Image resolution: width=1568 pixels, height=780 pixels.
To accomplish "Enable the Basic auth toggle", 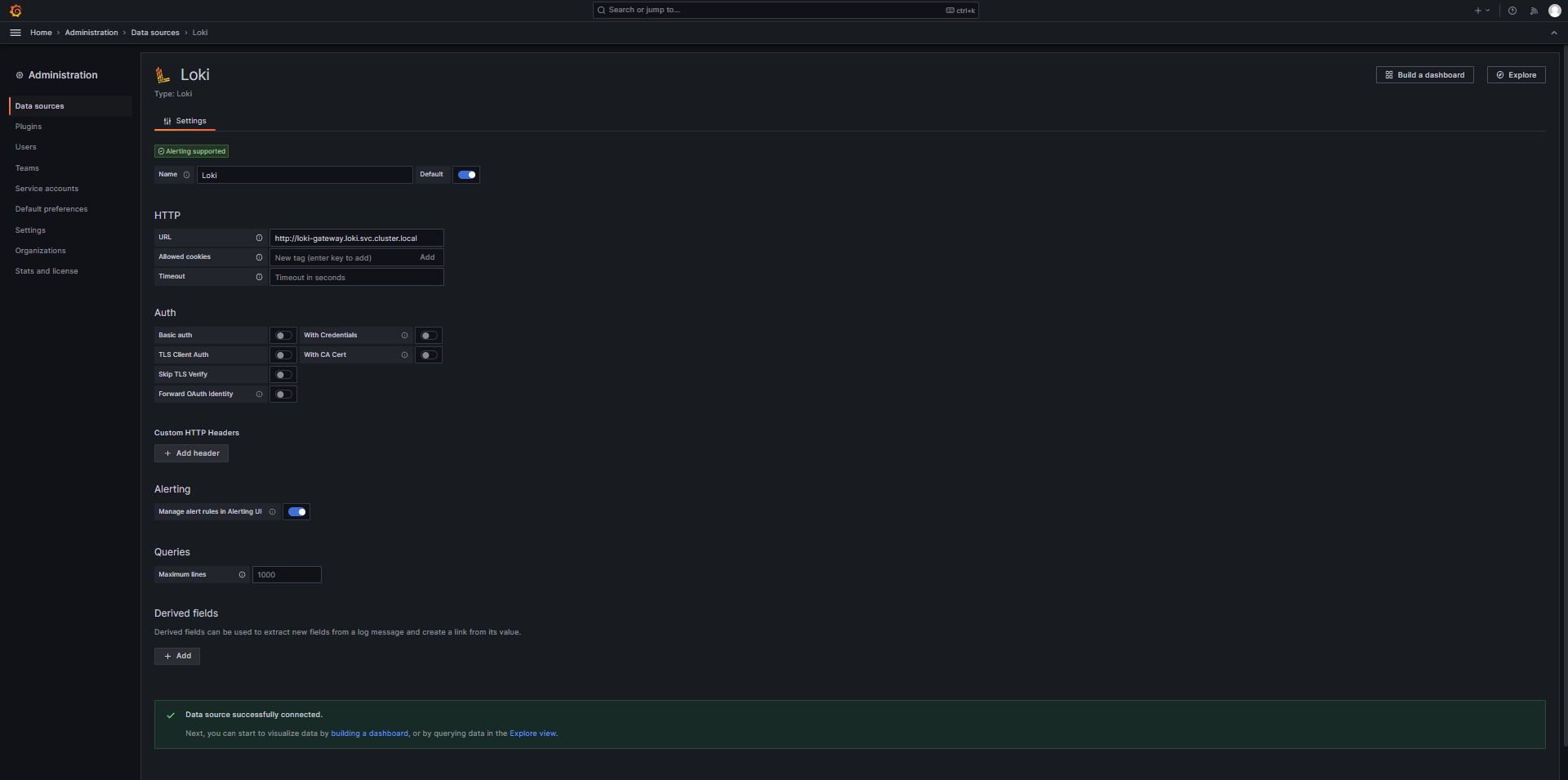I will pos(283,335).
